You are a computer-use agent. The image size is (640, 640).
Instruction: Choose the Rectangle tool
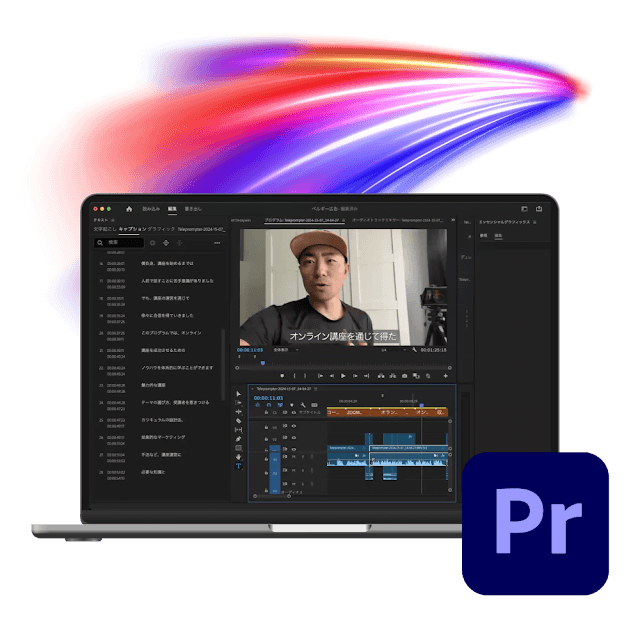[239, 448]
